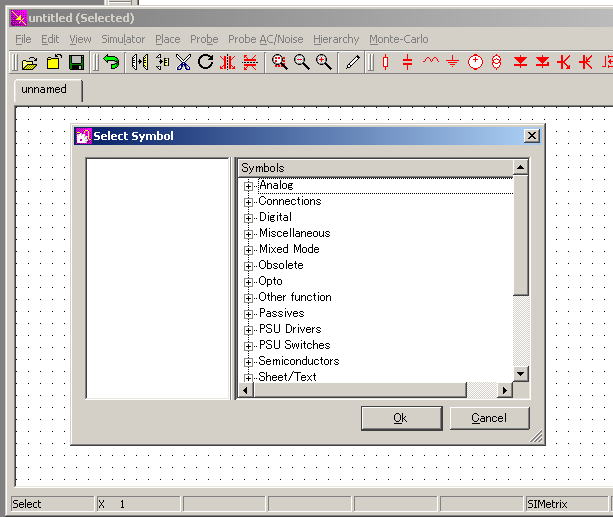Click the gray-yellow mirror shapes icon after Undo
This screenshot has height=517, width=613.
click(140, 62)
